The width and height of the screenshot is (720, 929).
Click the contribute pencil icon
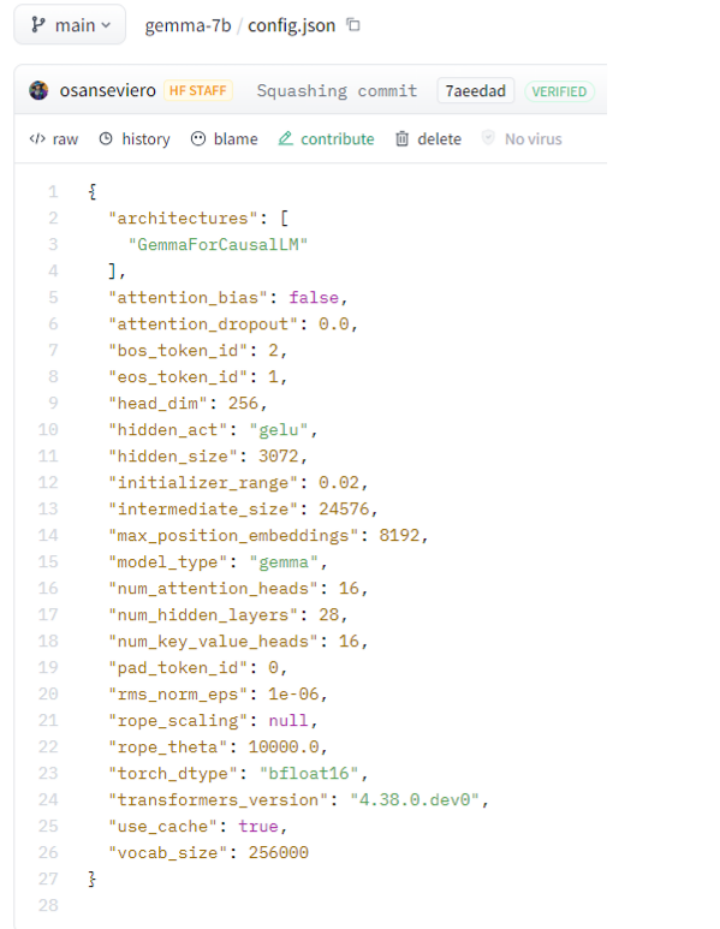pos(286,138)
